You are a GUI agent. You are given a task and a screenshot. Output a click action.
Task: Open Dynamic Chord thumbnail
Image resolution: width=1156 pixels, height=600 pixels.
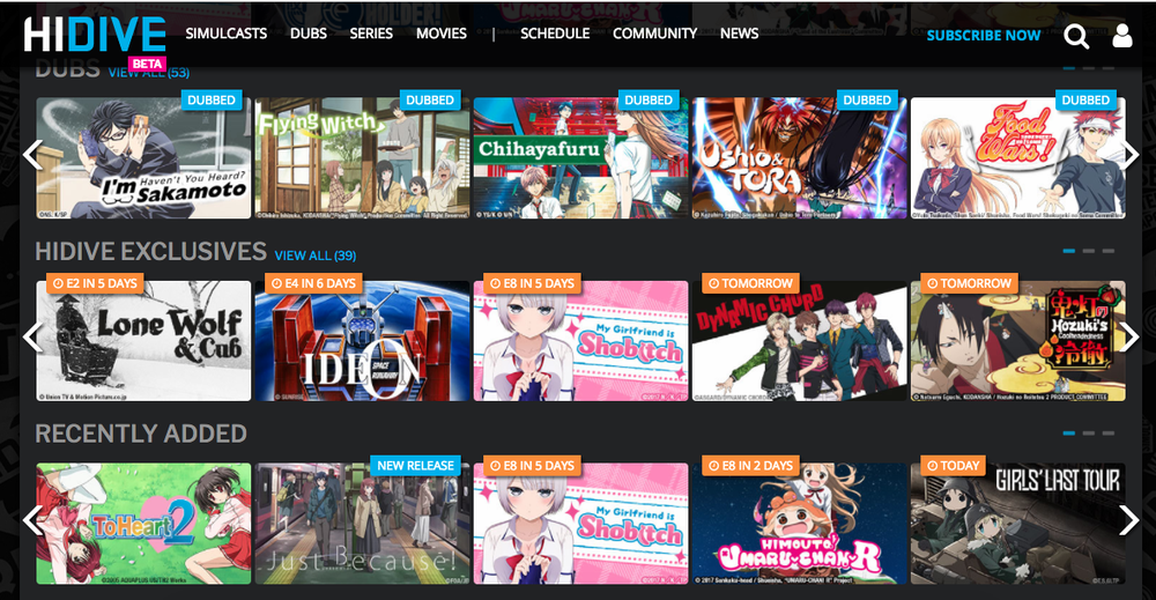click(799, 341)
